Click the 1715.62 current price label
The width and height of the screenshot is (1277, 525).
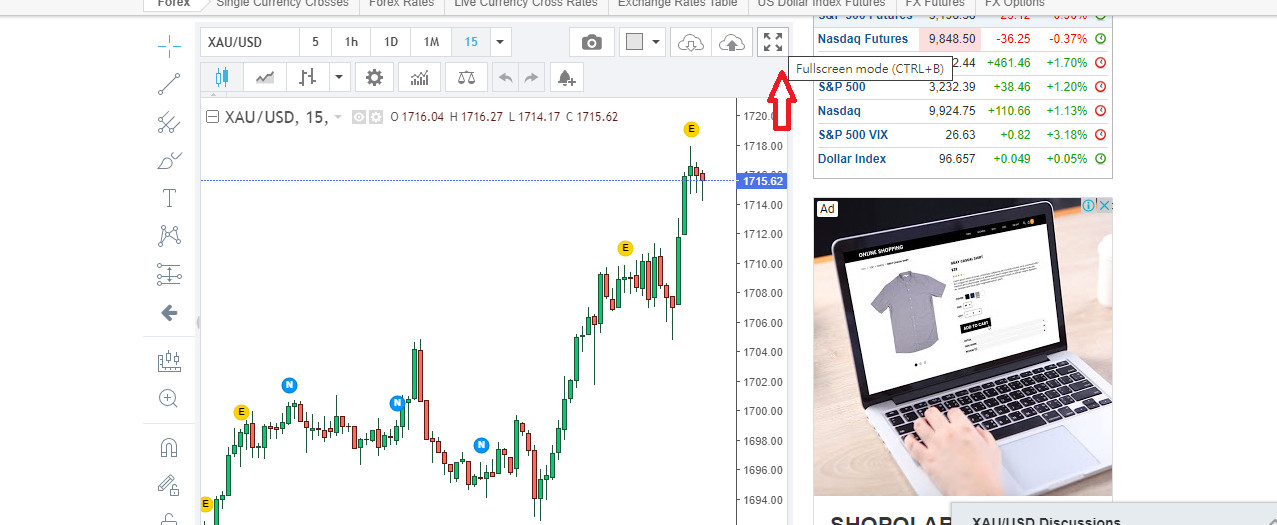(761, 181)
